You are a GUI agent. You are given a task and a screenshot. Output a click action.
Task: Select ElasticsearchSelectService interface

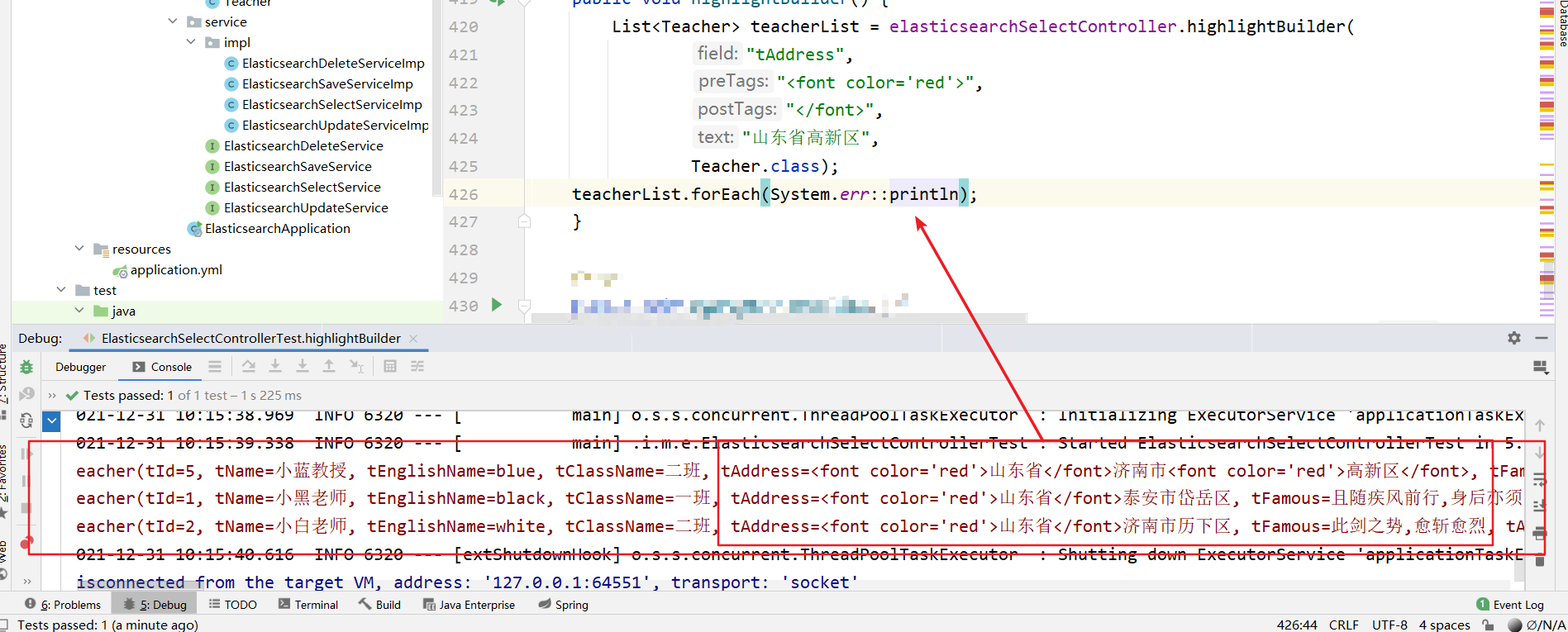(x=303, y=187)
